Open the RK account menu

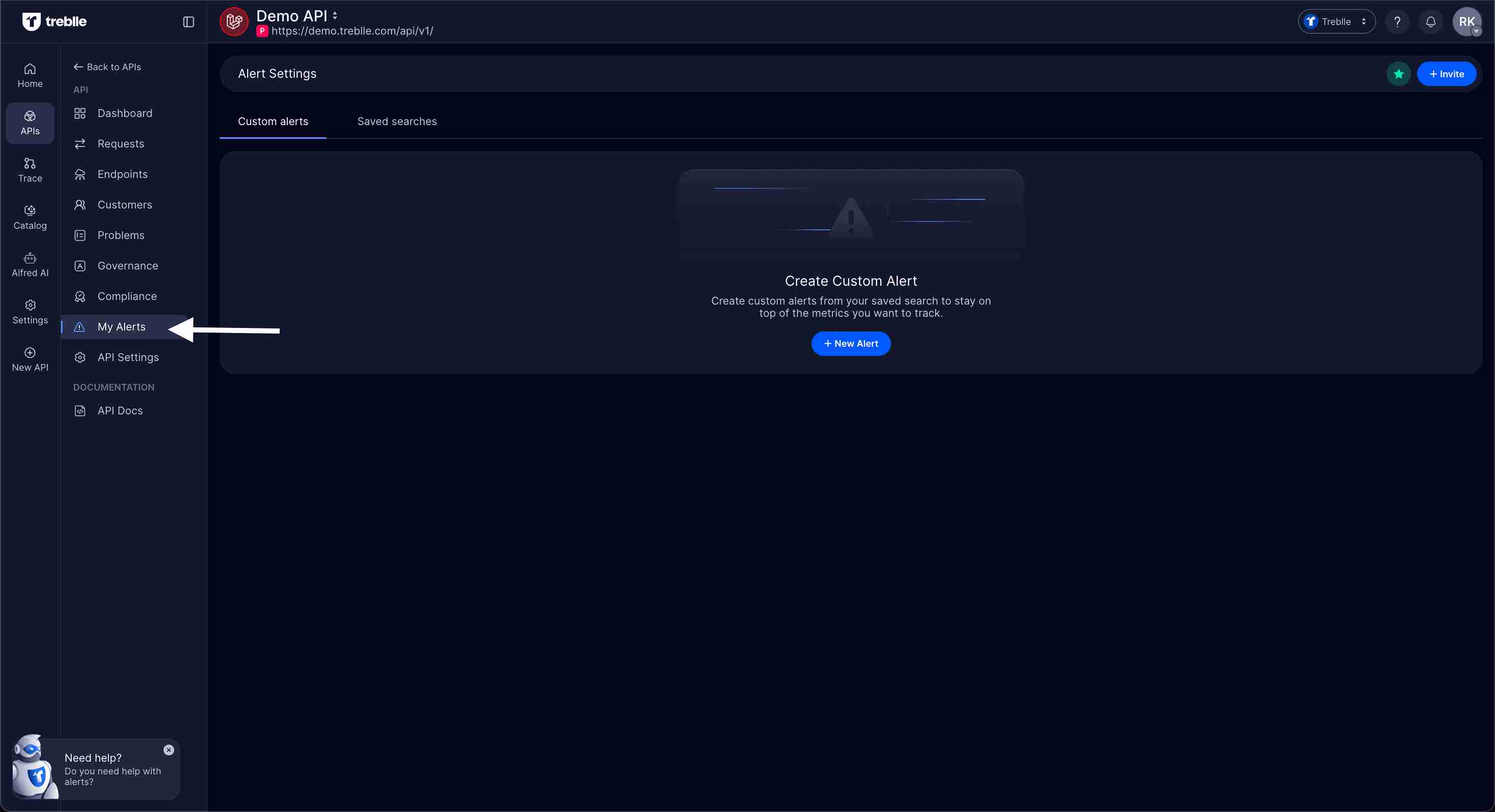(x=1468, y=21)
